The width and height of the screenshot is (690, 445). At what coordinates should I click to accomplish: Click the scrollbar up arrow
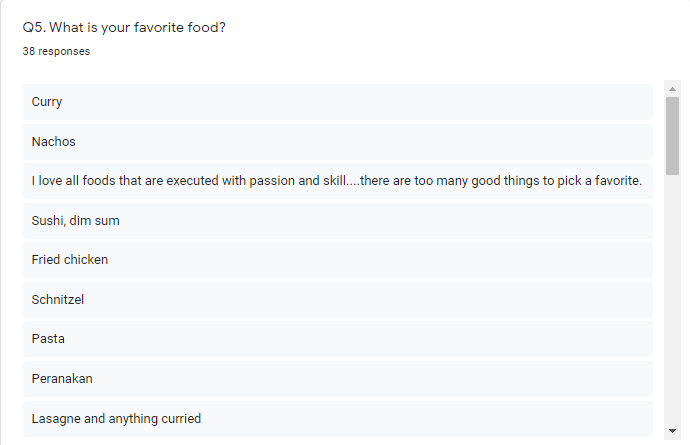tap(672, 89)
